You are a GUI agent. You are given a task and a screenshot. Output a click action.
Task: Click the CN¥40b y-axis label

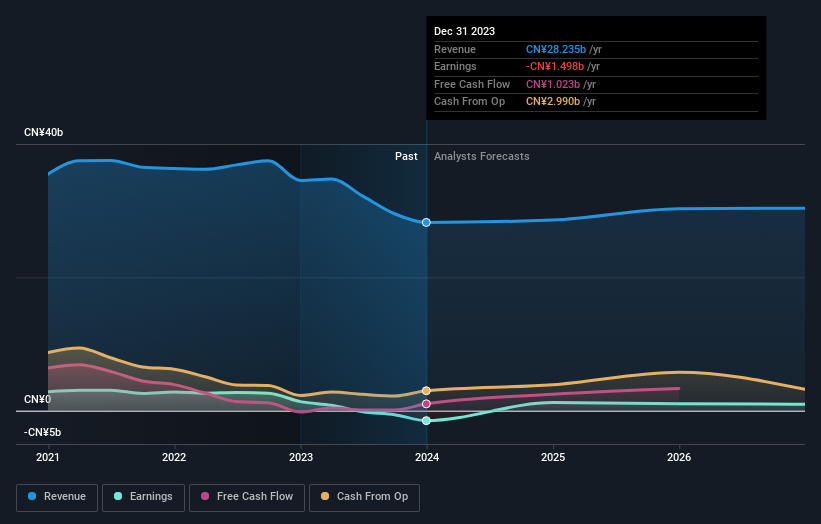43,132
